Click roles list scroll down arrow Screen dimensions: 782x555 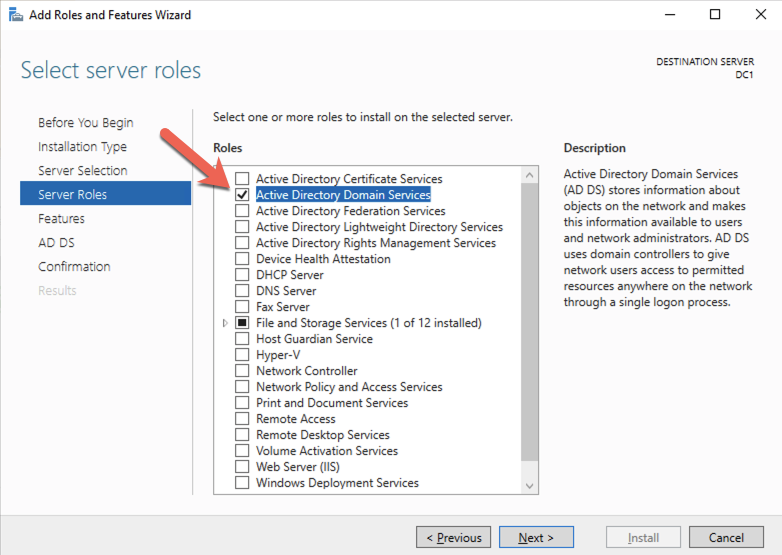click(530, 485)
